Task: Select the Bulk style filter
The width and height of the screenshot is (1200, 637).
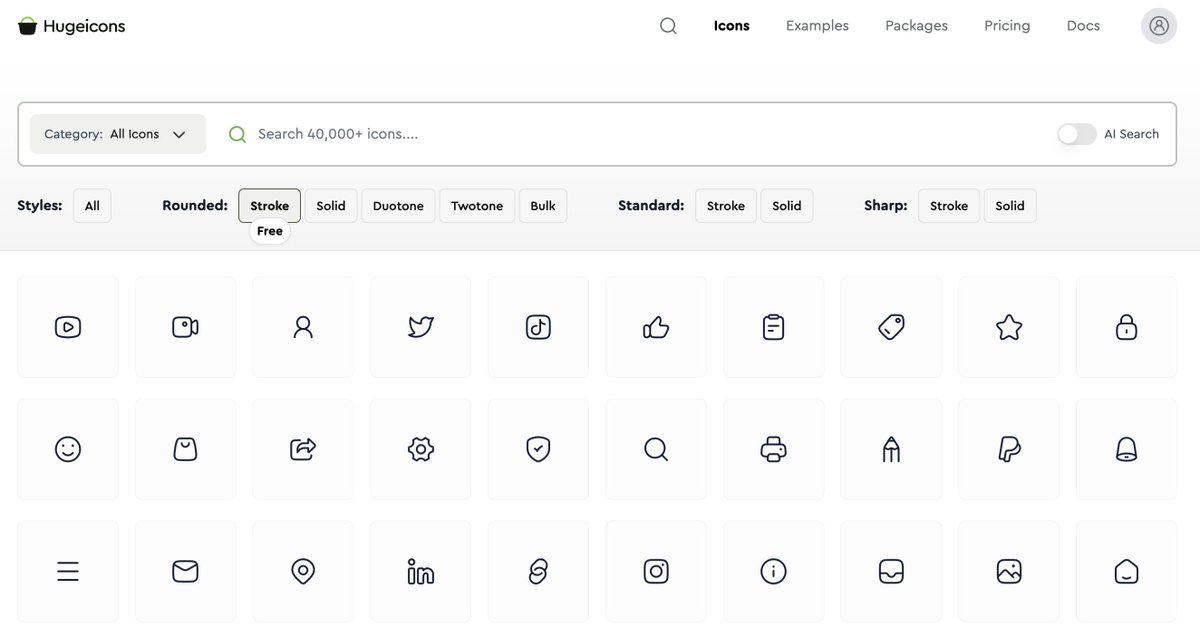Action: 543,206
